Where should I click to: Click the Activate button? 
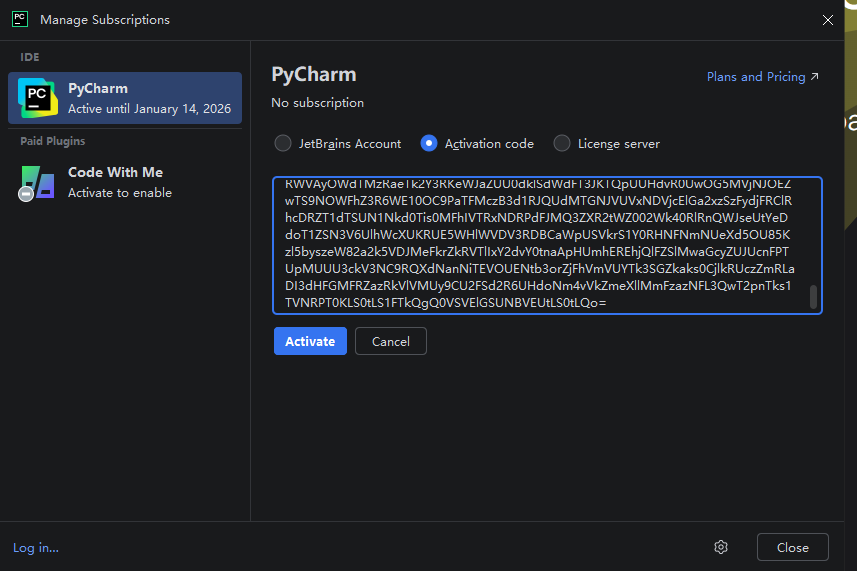pos(310,341)
